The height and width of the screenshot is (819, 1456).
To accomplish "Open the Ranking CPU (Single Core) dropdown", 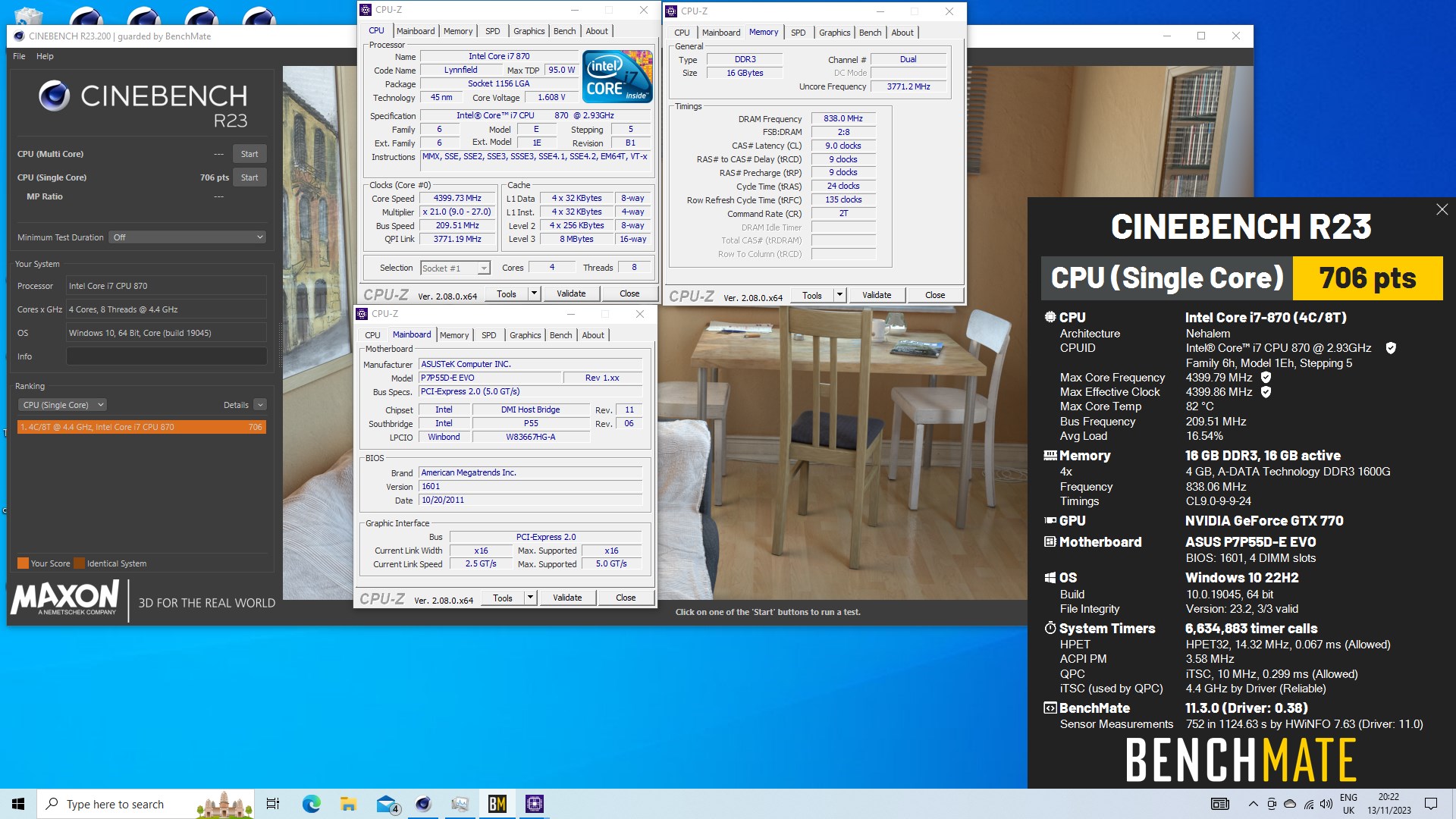I will click(x=62, y=405).
